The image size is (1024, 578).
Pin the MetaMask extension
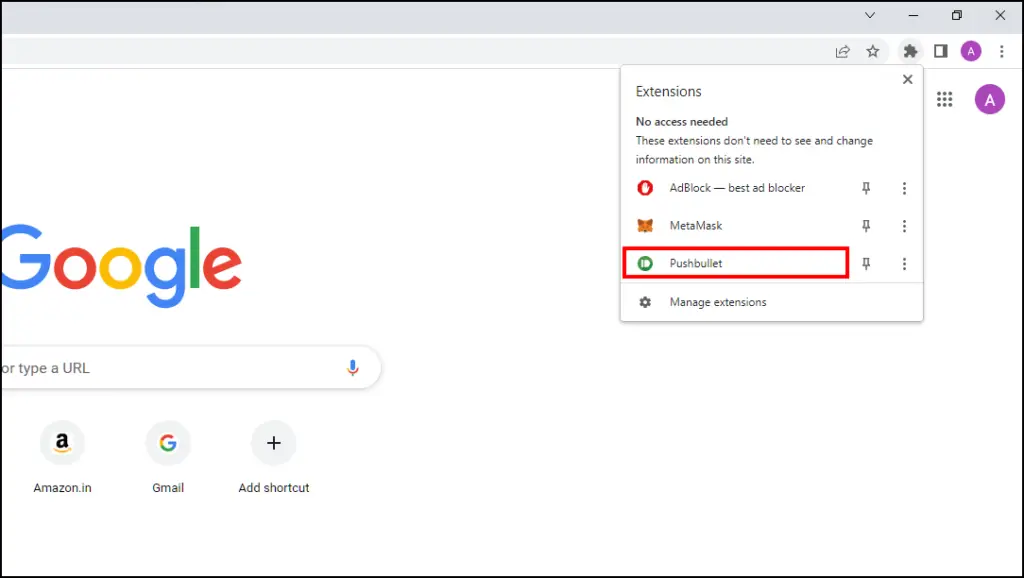[866, 226]
